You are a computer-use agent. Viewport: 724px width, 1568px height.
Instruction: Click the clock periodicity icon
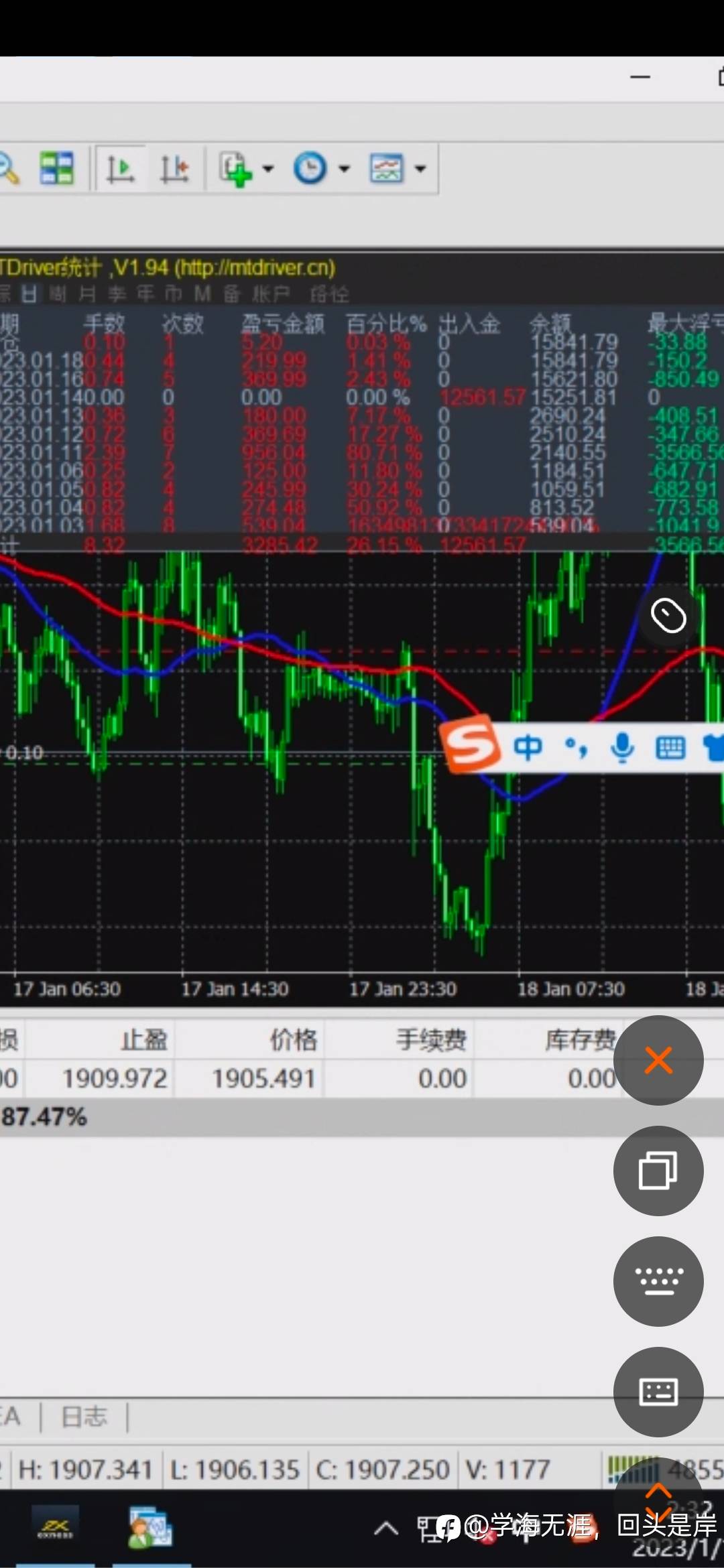pos(310,168)
